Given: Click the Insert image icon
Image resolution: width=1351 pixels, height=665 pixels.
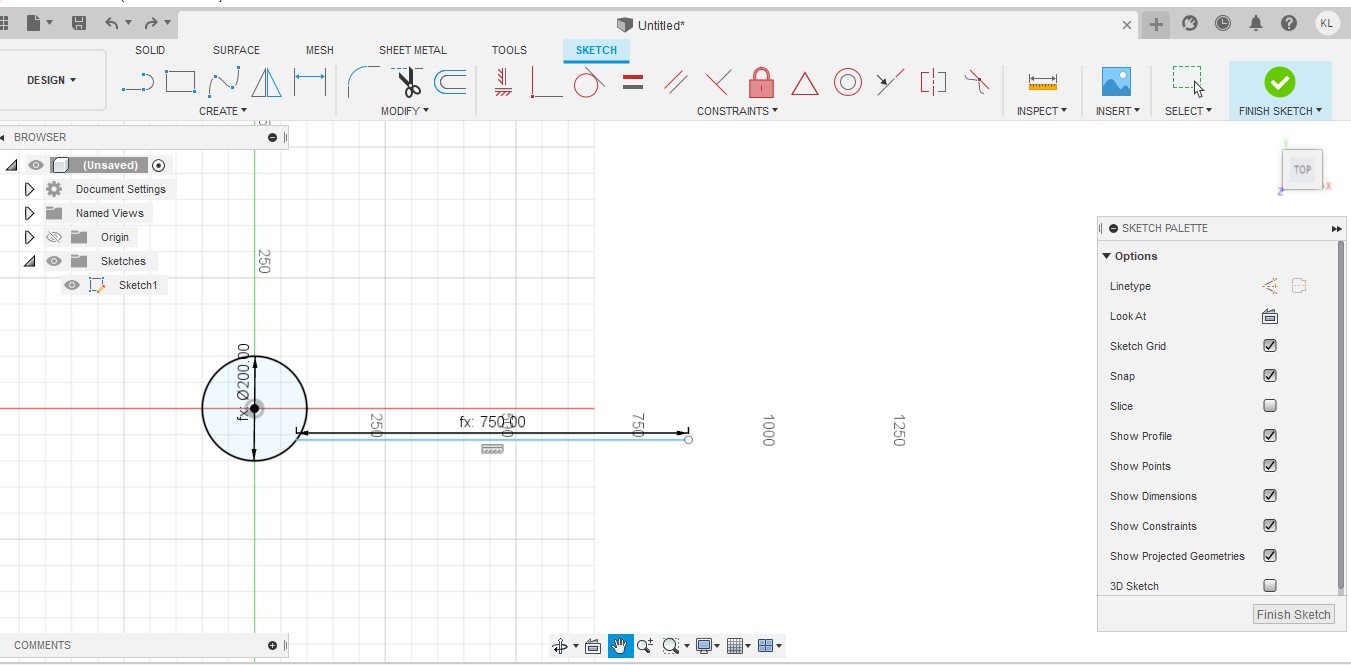Looking at the screenshot, I should [x=1116, y=82].
